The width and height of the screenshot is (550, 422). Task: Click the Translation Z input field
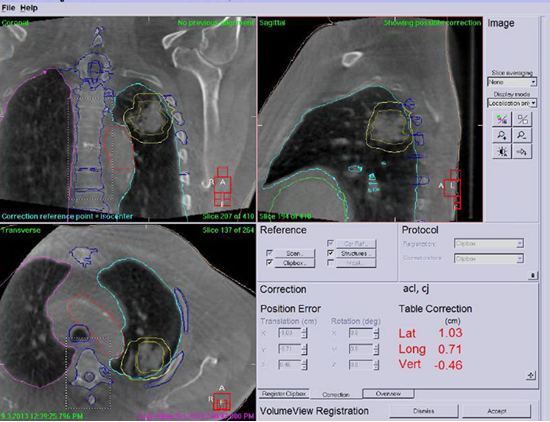(x=290, y=365)
